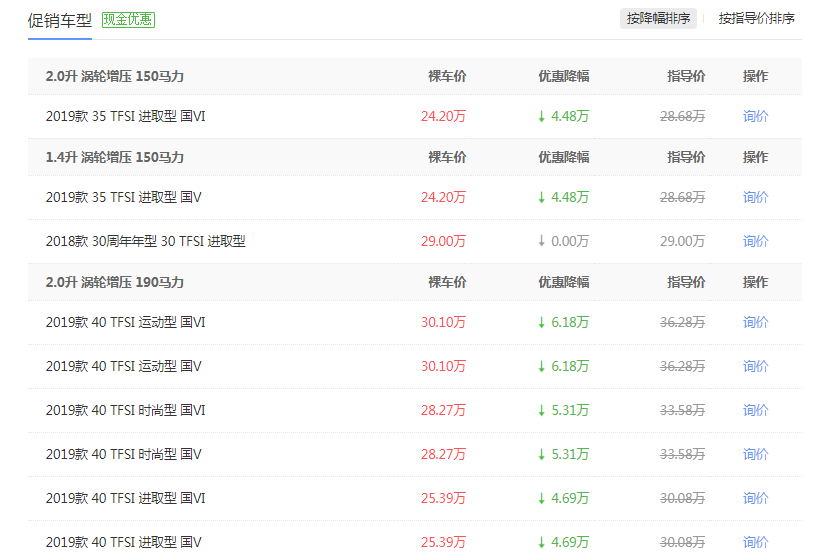Select the 促销车型 tab
The image size is (817, 553).
(60, 21)
